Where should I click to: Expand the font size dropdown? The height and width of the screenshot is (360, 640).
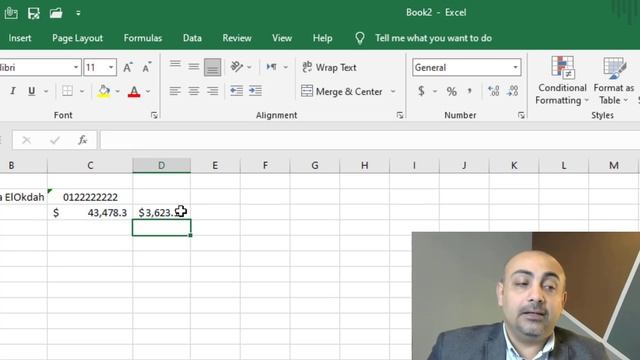point(111,67)
